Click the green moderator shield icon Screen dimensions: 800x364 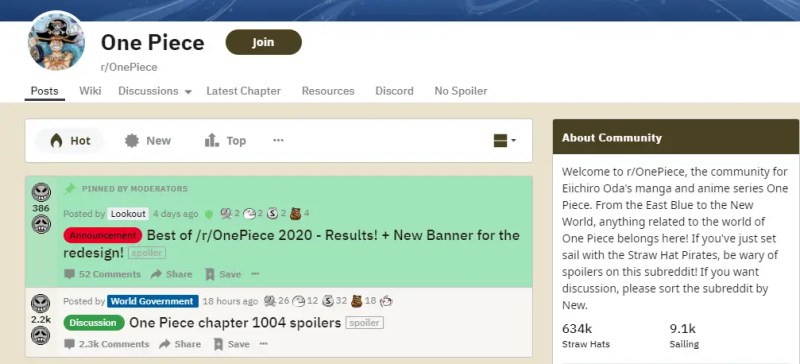pyautogui.click(x=208, y=214)
